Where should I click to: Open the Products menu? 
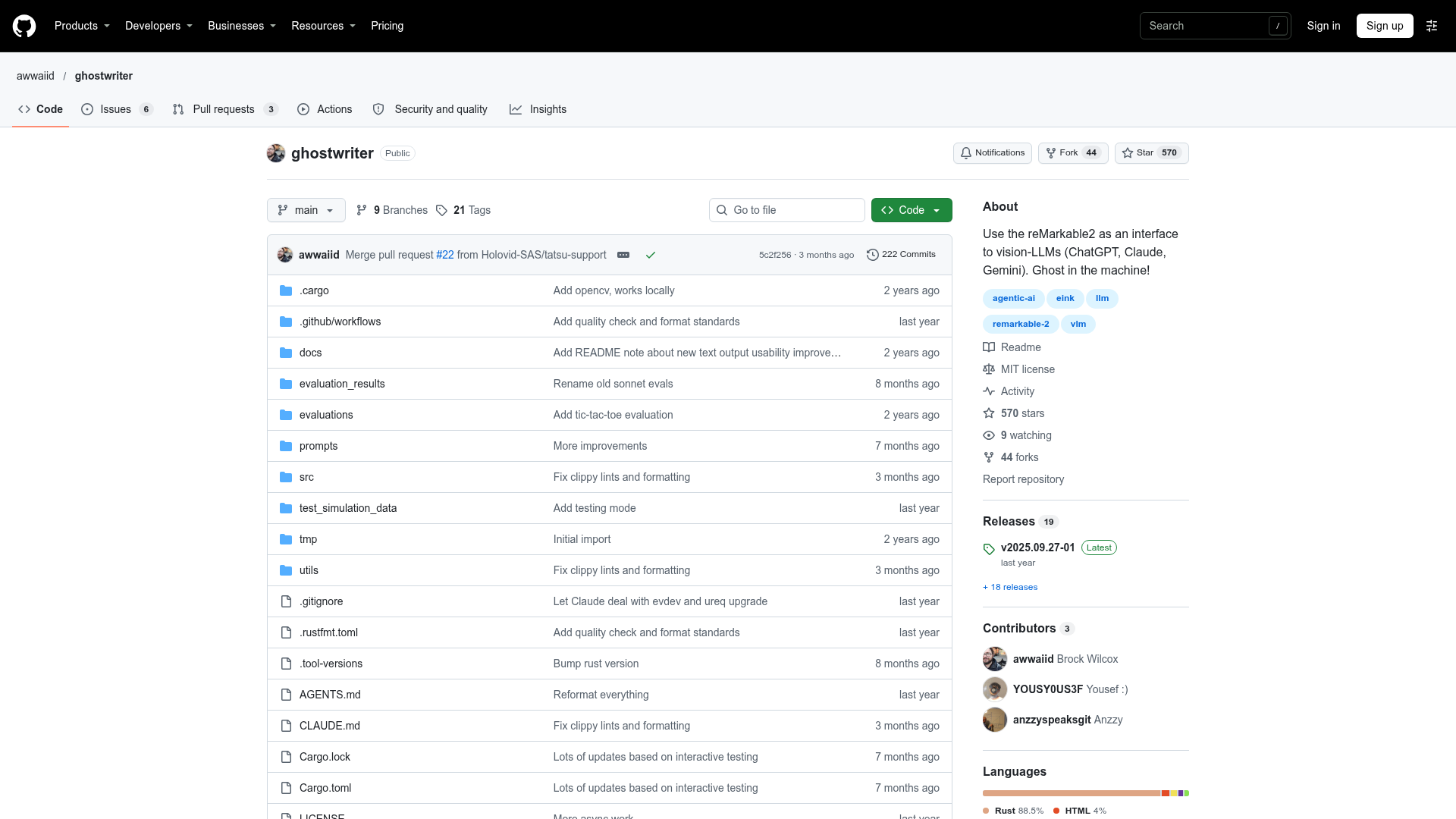(82, 26)
